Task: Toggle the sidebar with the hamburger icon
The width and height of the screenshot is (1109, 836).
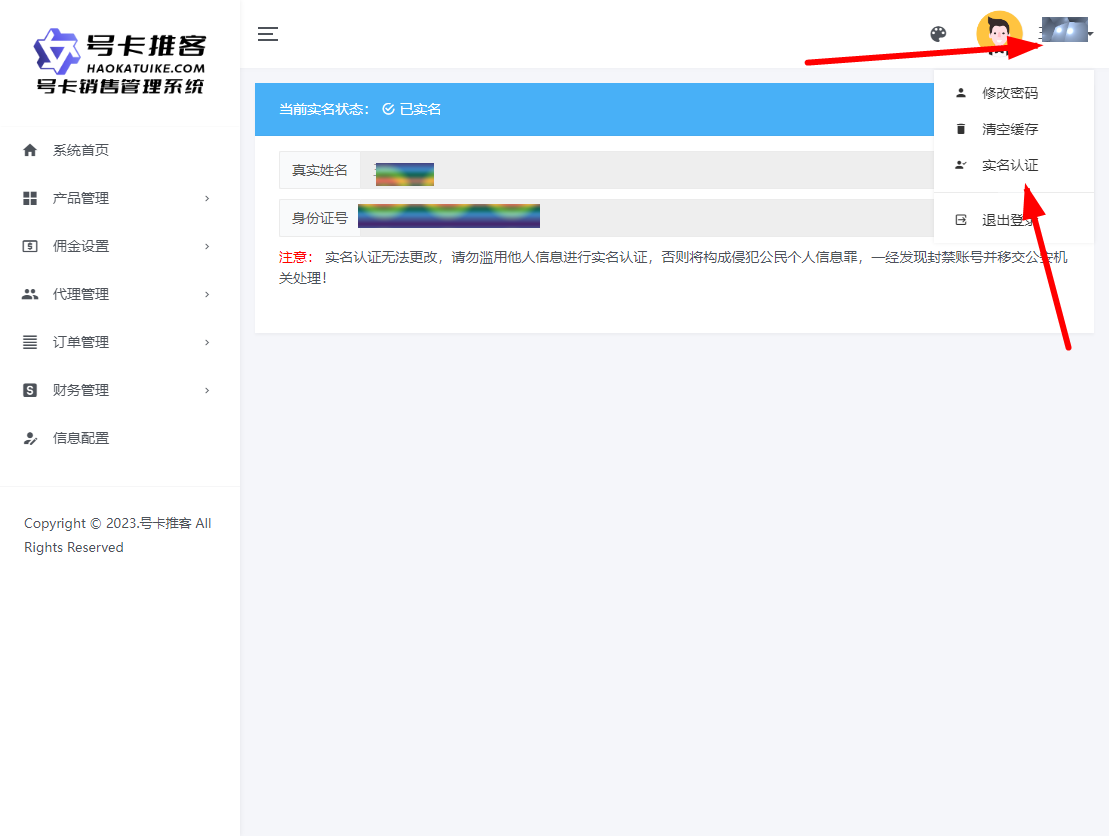Action: (x=268, y=33)
